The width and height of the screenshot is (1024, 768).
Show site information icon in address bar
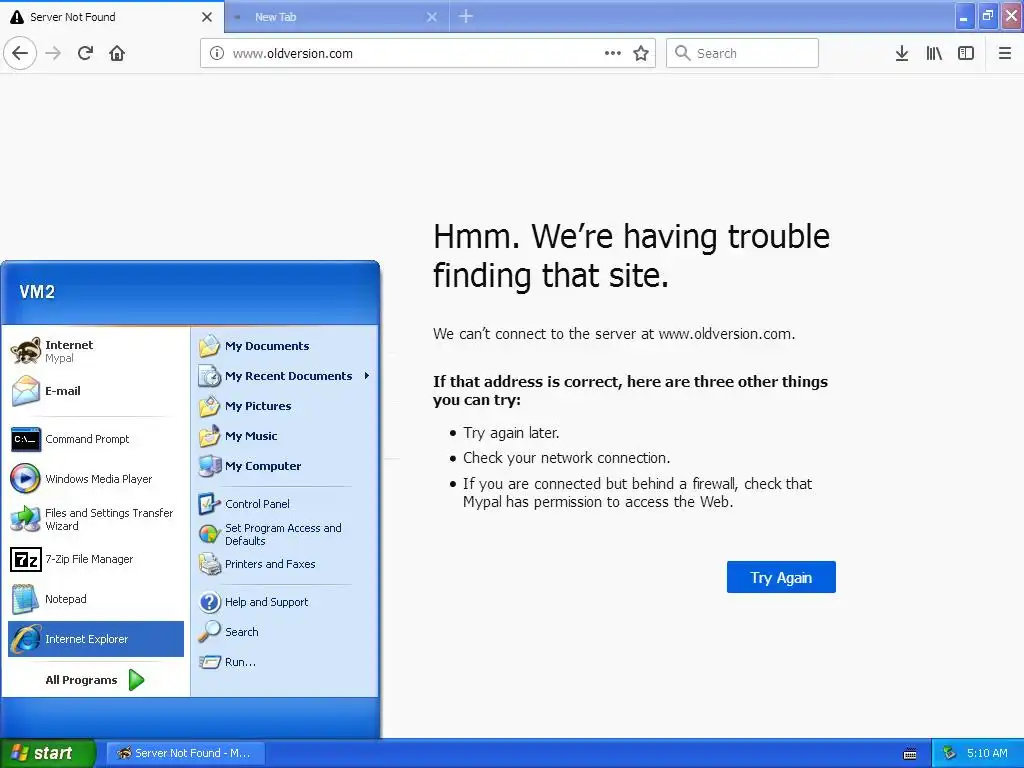point(217,54)
